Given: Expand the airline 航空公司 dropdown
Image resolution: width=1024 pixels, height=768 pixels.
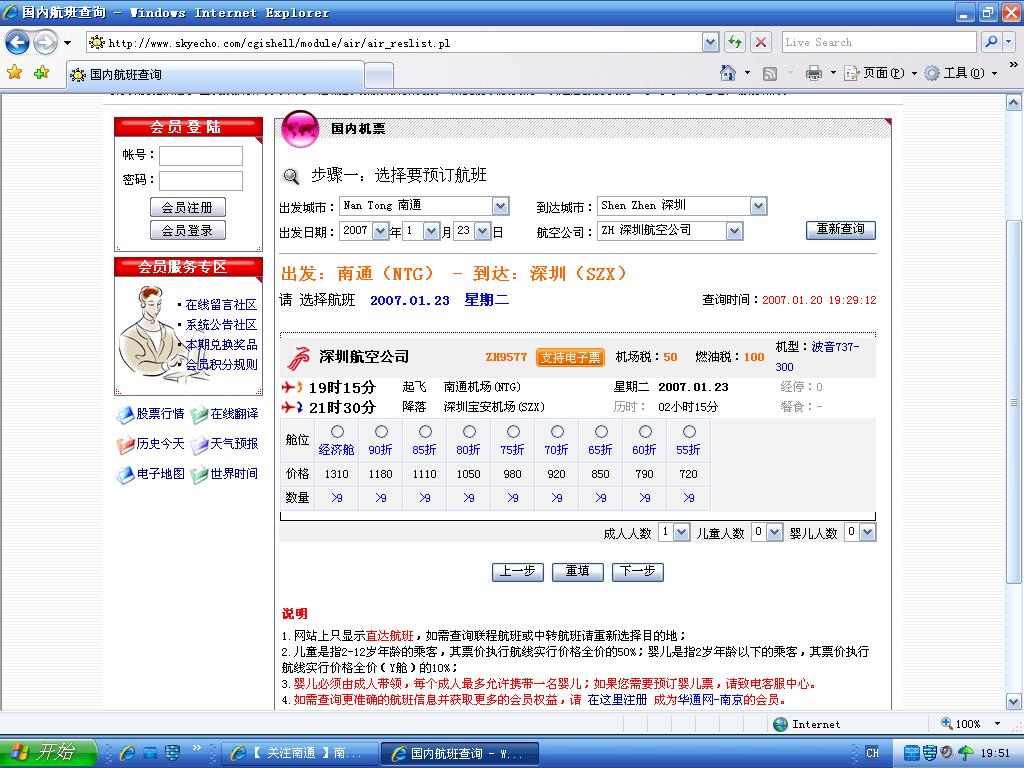Looking at the screenshot, I should pyautogui.click(x=734, y=231).
